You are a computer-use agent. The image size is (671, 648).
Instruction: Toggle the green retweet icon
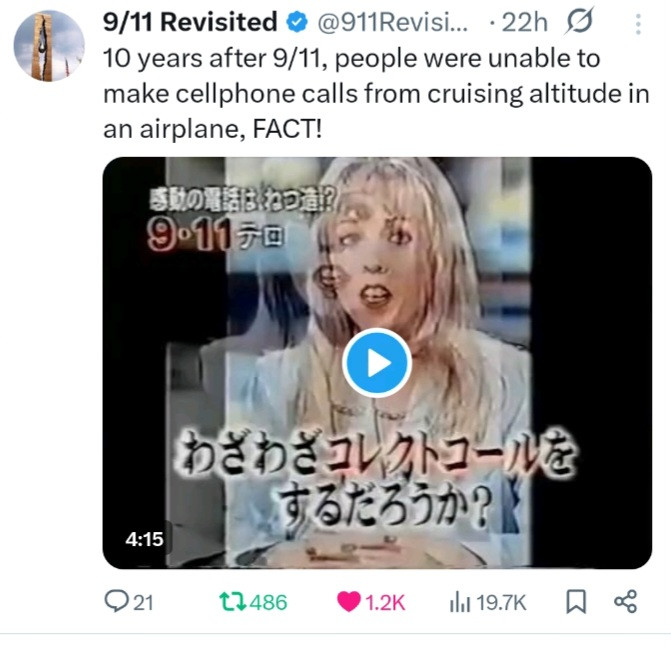tap(232, 601)
